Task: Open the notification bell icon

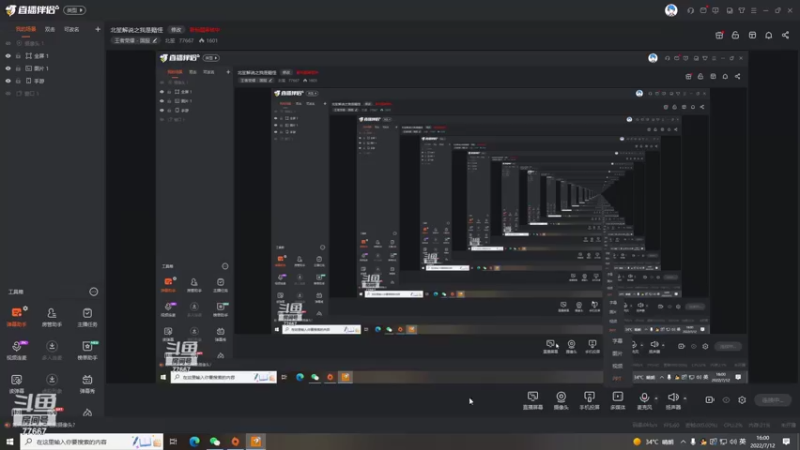Action: [768, 35]
